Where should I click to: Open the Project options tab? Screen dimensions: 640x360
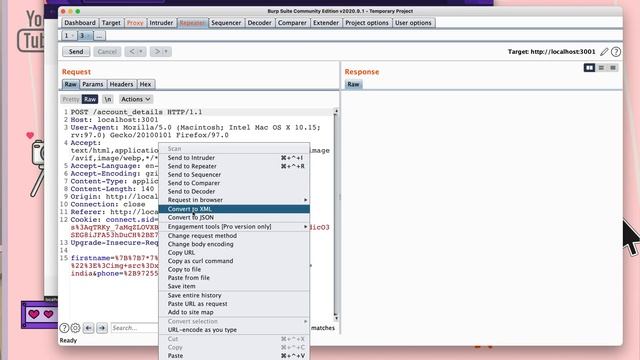(367, 23)
